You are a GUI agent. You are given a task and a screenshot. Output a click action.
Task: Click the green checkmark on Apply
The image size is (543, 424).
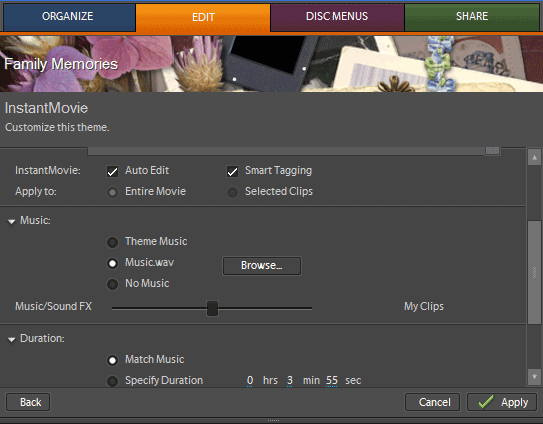point(486,402)
